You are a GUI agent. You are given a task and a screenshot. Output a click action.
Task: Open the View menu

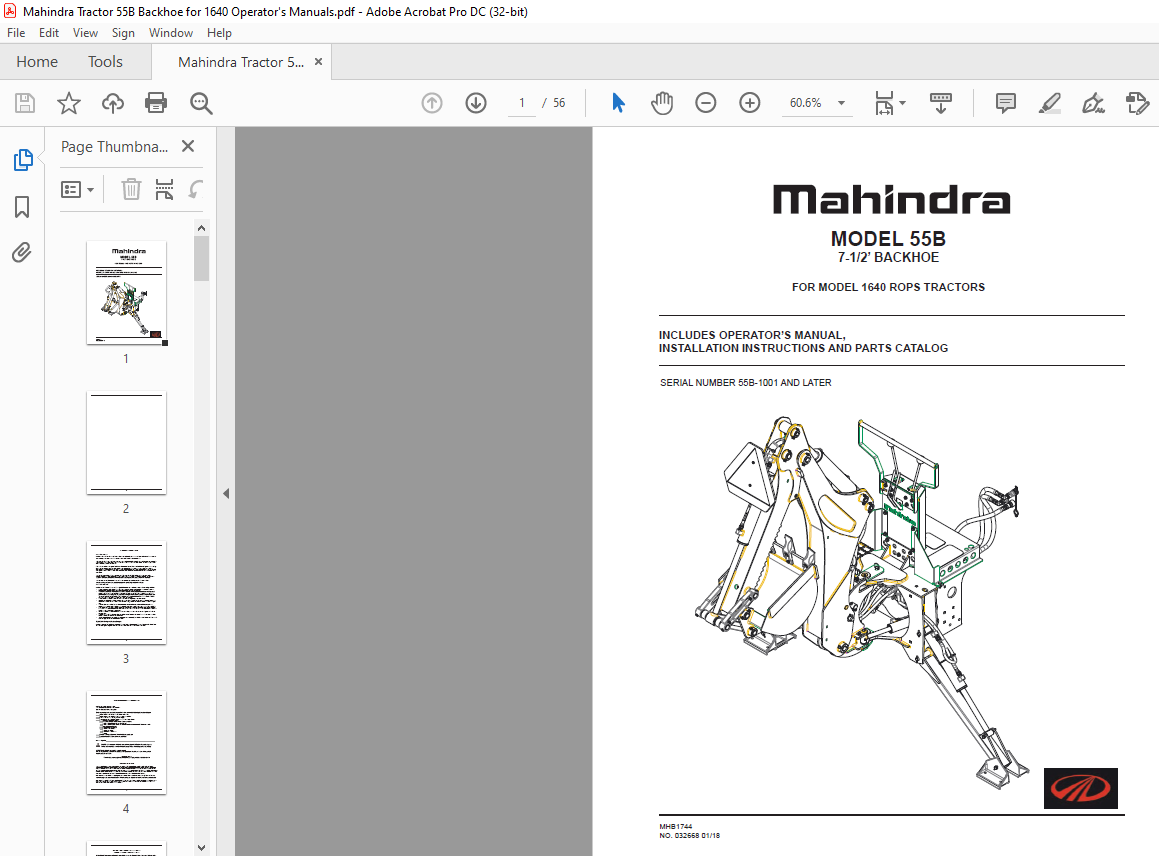coord(85,33)
